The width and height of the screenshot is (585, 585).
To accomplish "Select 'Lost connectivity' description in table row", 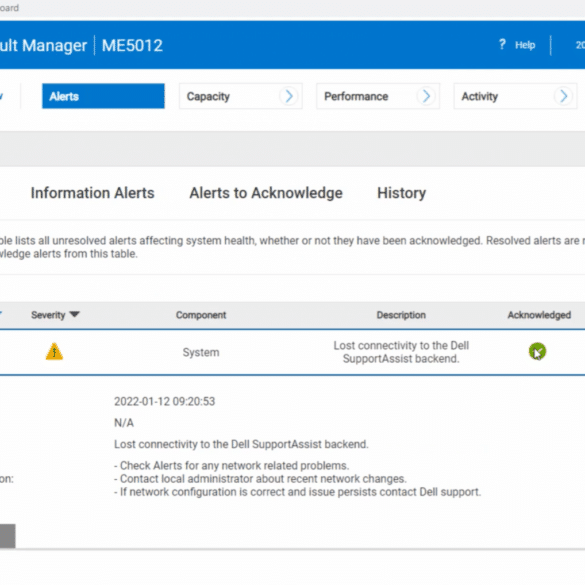I will (x=401, y=352).
